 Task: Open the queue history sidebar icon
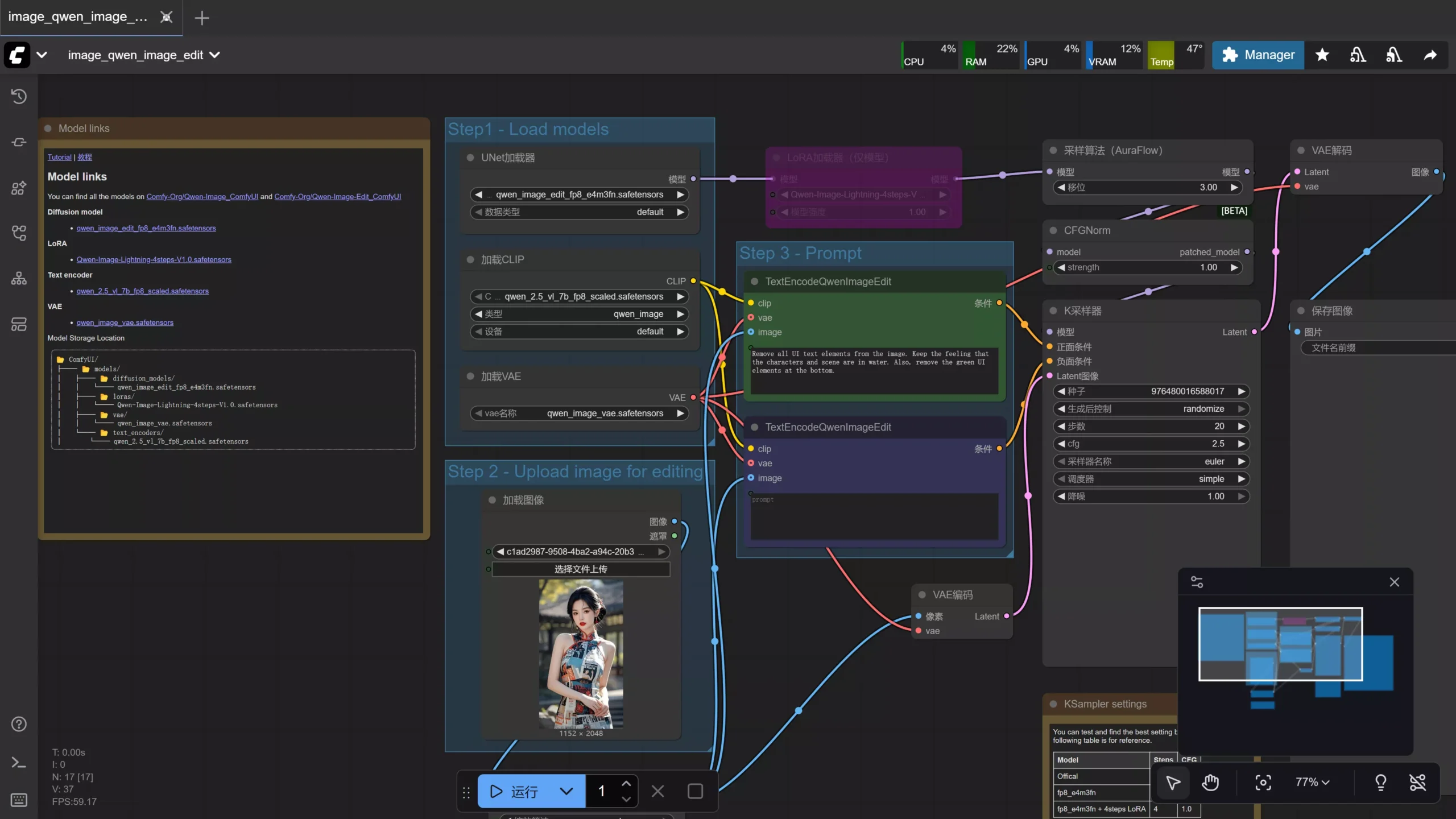[19, 96]
